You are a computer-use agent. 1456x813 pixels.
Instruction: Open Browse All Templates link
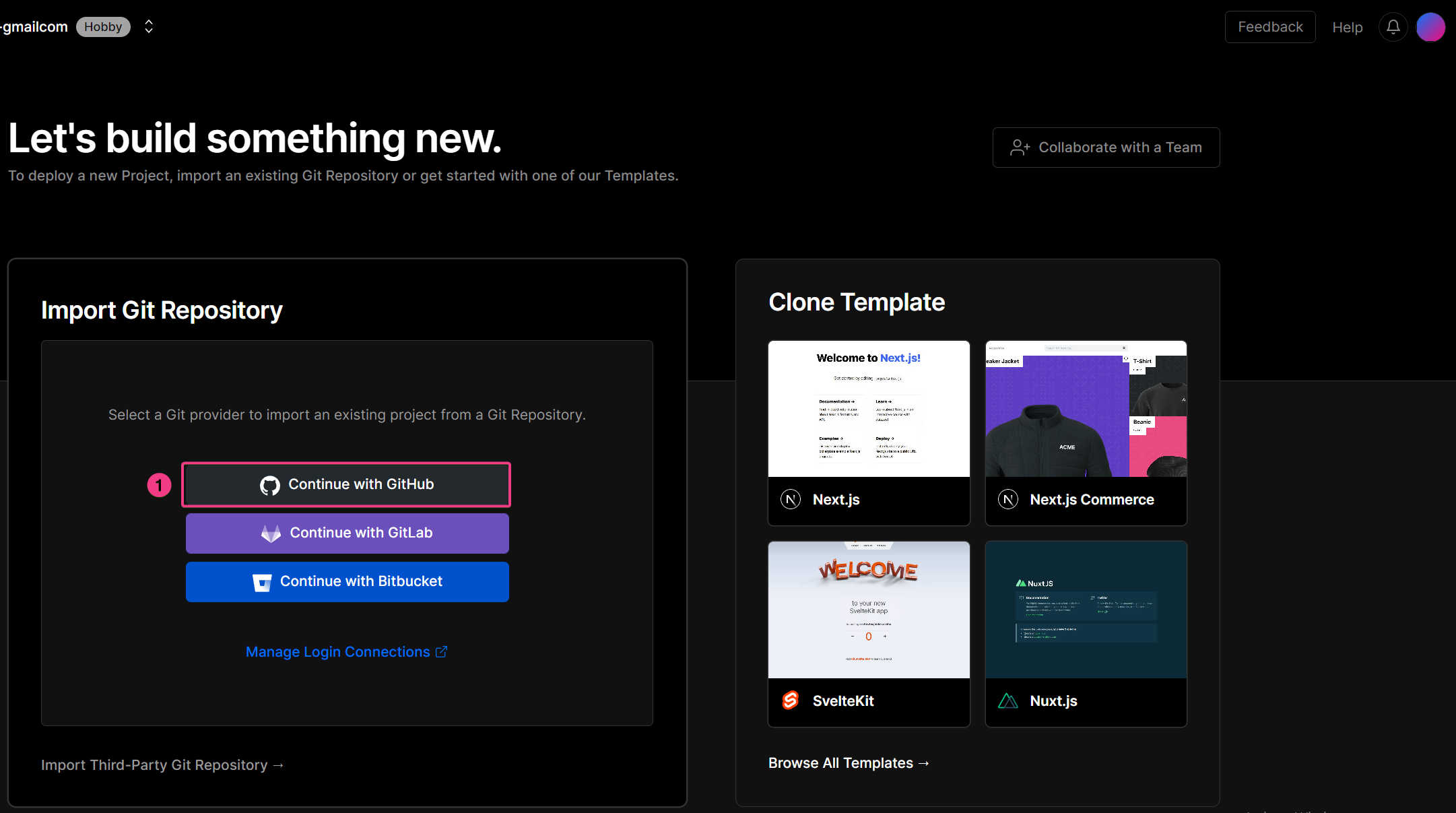point(849,763)
